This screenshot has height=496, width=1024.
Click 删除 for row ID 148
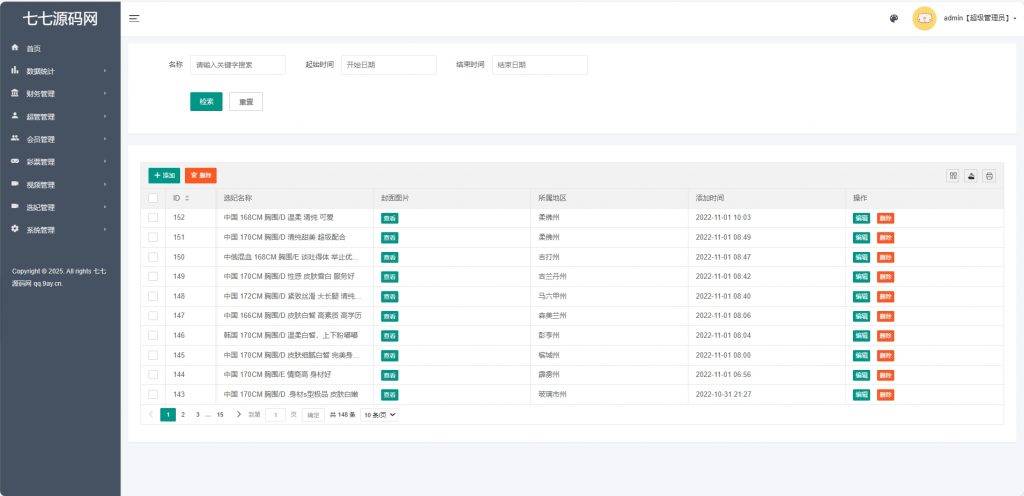pyautogui.click(x=886, y=296)
